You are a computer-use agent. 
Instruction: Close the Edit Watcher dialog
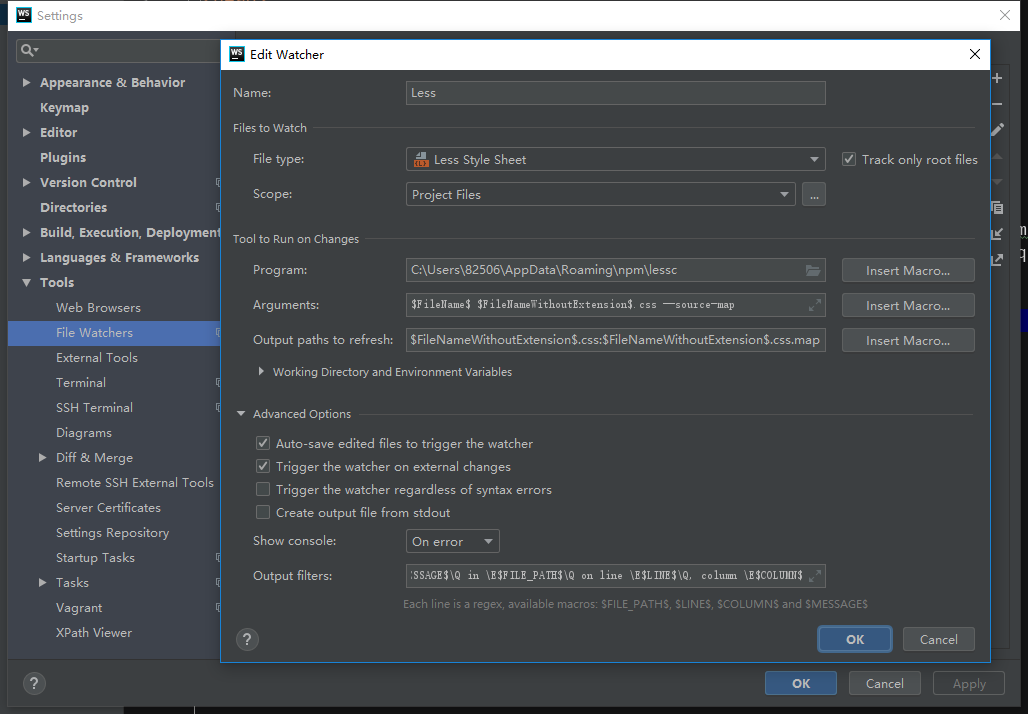tap(975, 54)
